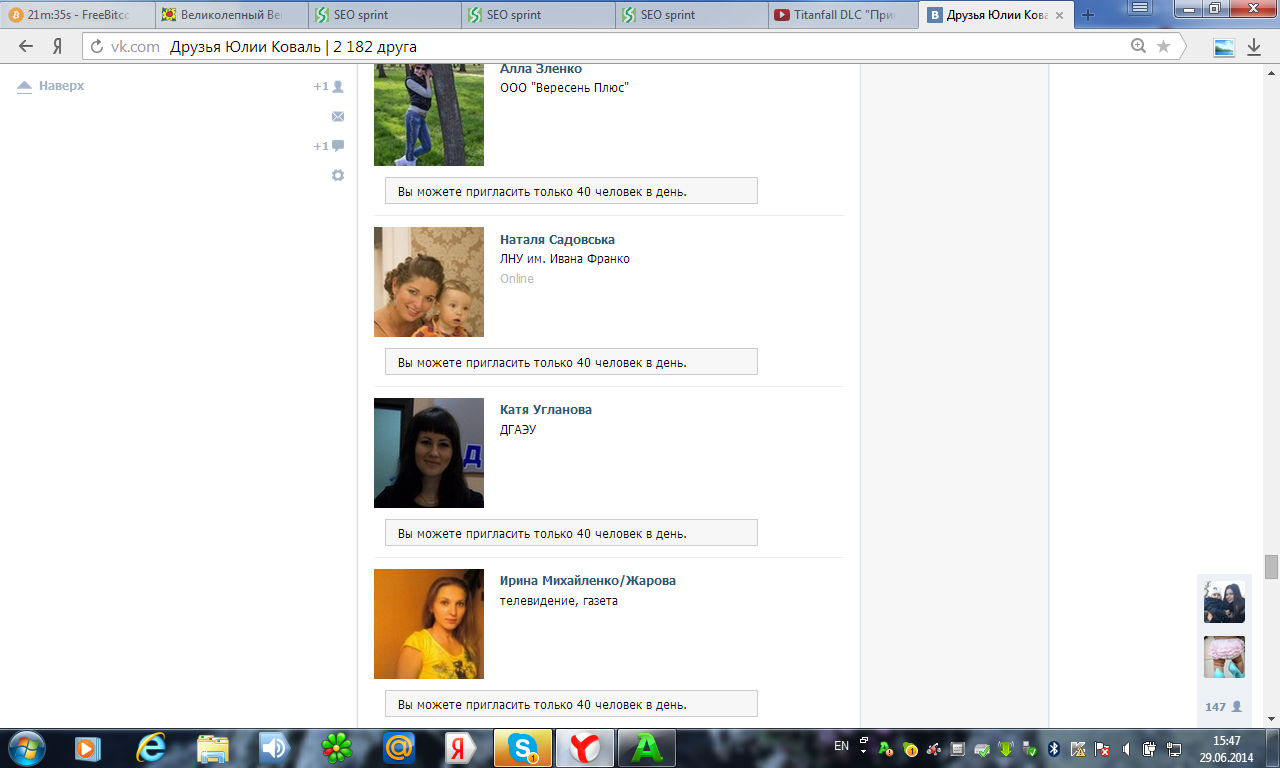The image size is (1280, 768).
Task: Launch Windows Media Player from taskbar
Action: tap(88, 748)
